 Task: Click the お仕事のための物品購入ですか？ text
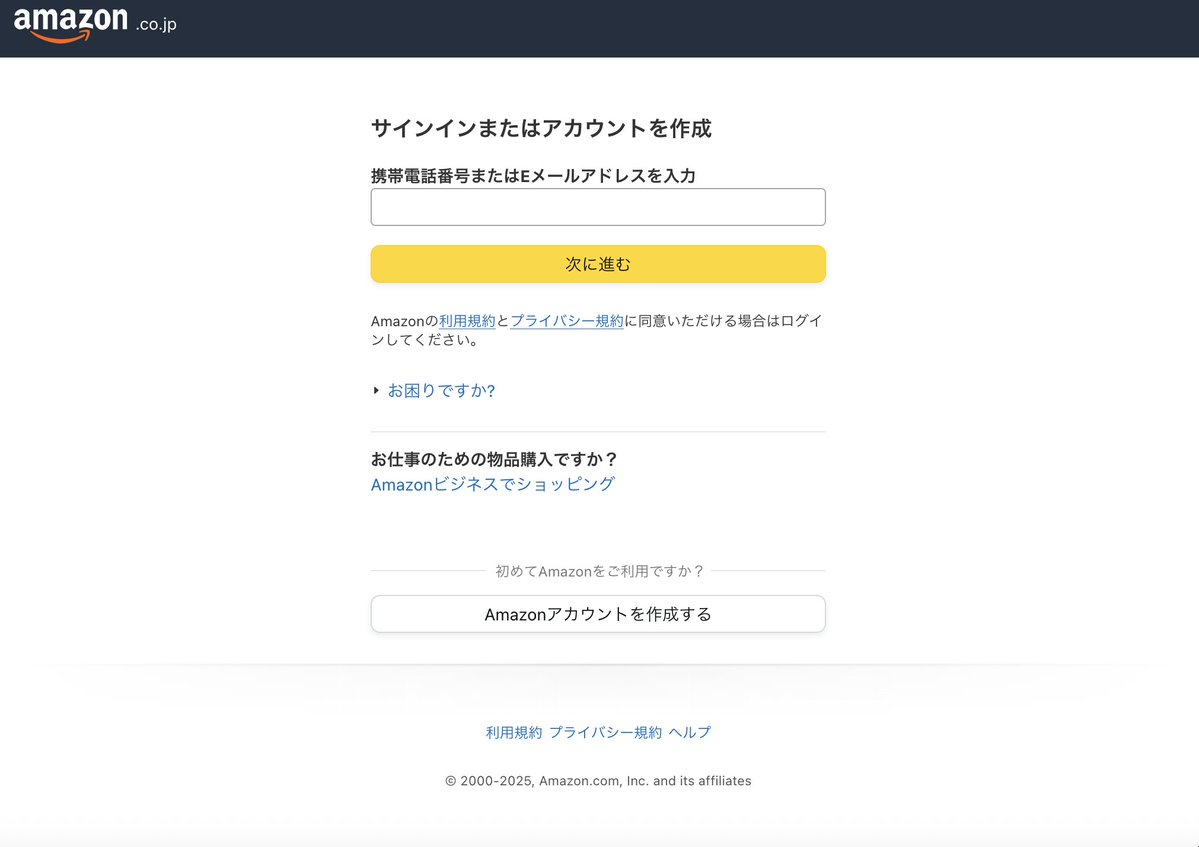[x=494, y=459]
